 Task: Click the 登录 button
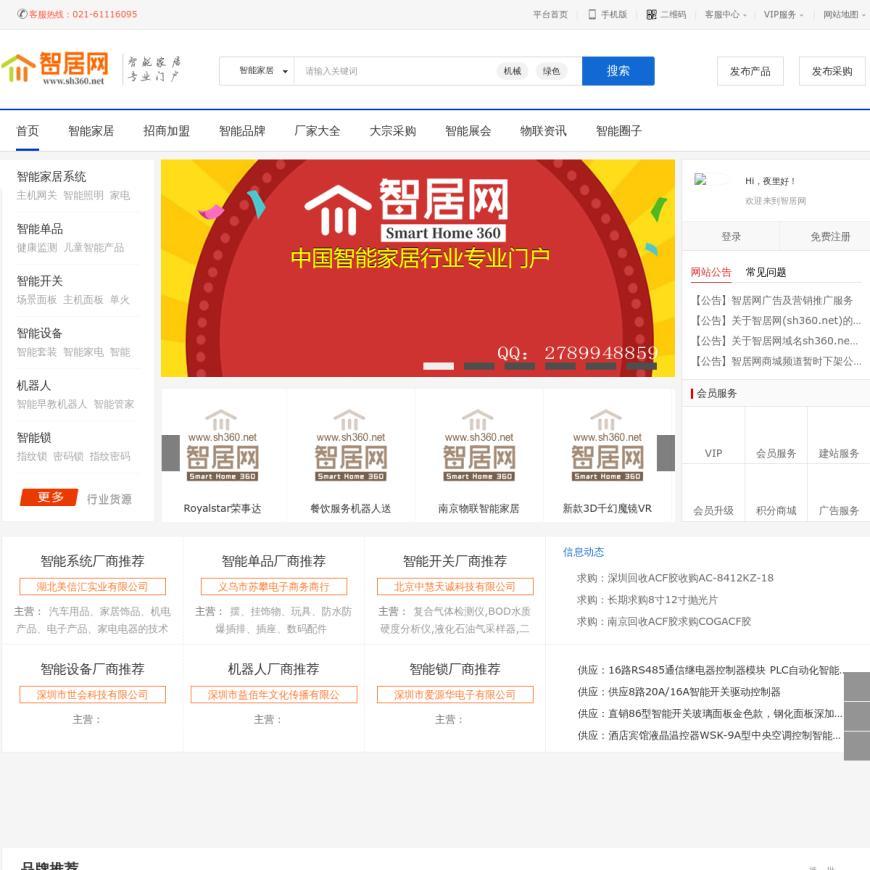tap(731, 237)
